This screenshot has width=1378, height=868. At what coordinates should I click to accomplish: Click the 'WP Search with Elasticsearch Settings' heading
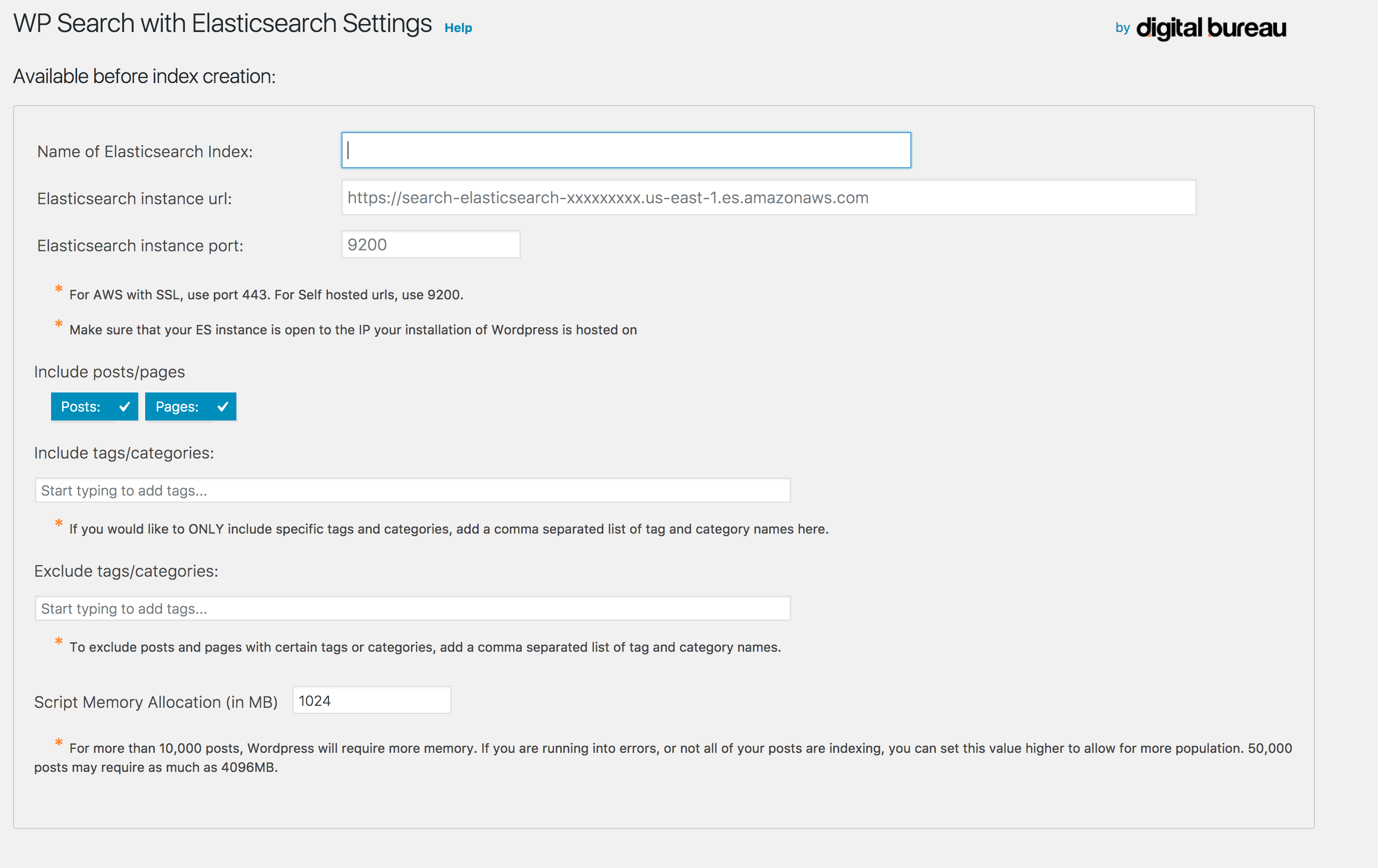pyautogui.click(x=222, y=24)
